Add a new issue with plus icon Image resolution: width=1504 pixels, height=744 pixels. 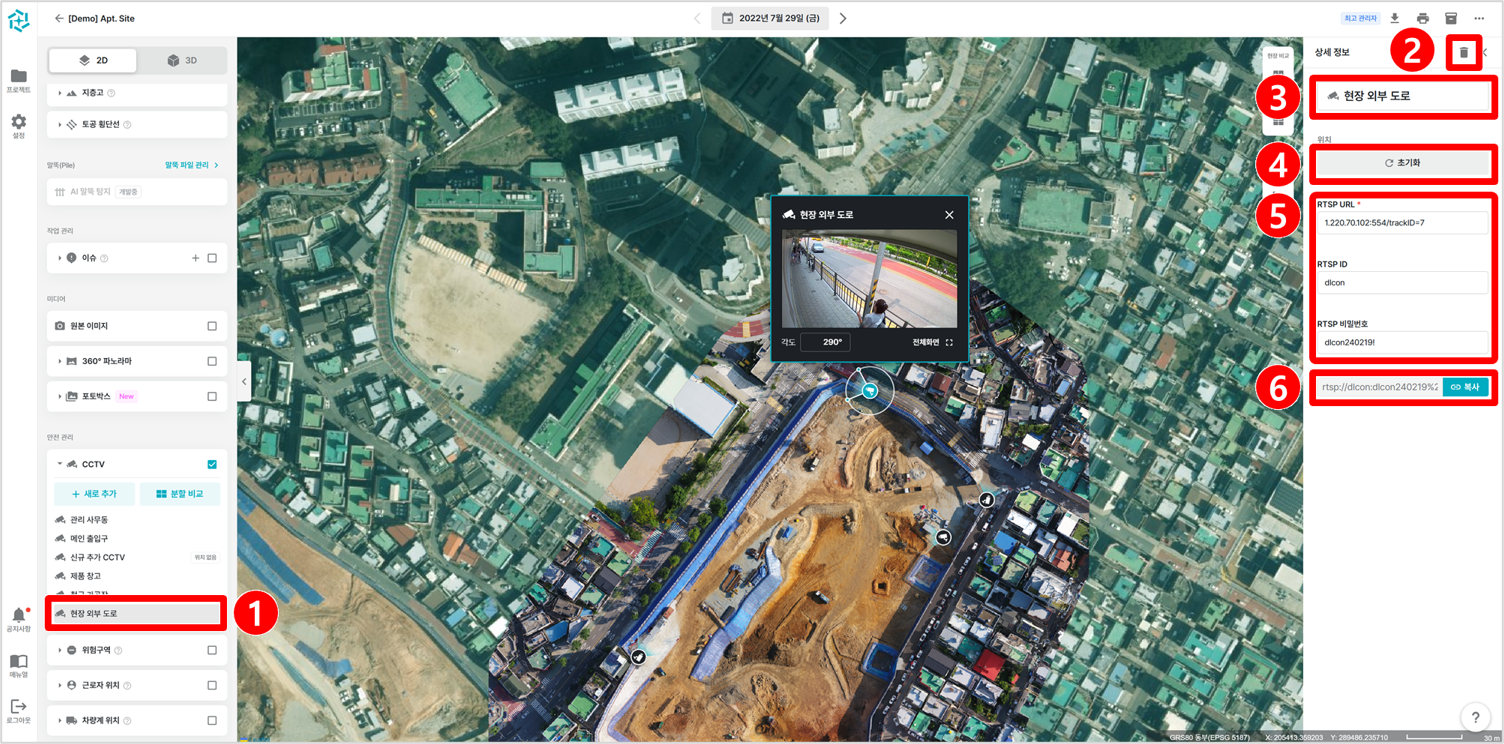[195, 258]
